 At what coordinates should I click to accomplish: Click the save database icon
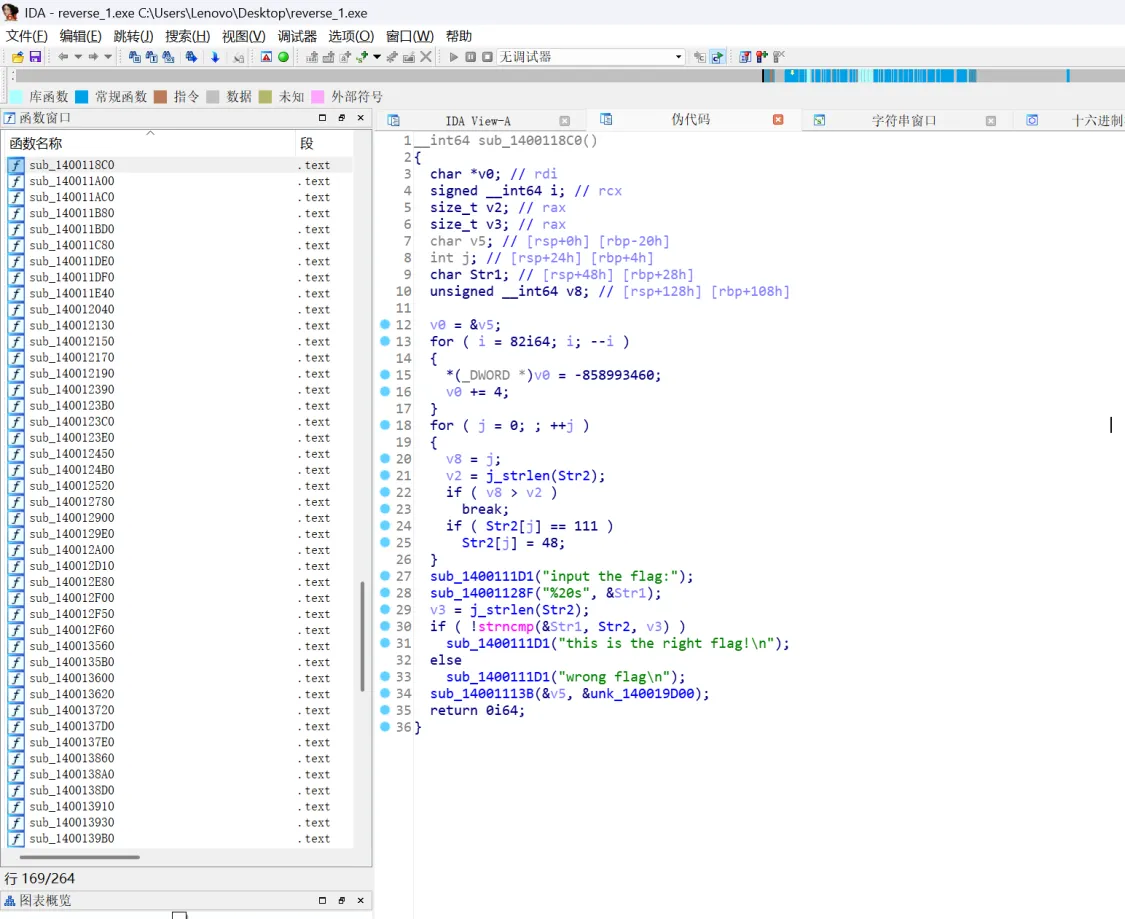point(34,57)
